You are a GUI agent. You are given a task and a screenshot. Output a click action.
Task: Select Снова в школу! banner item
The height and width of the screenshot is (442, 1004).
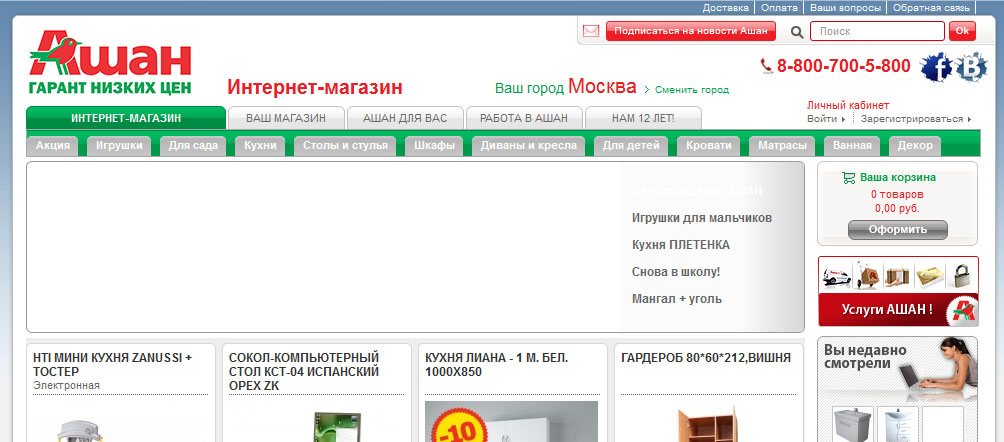click(x=676, y=272)
